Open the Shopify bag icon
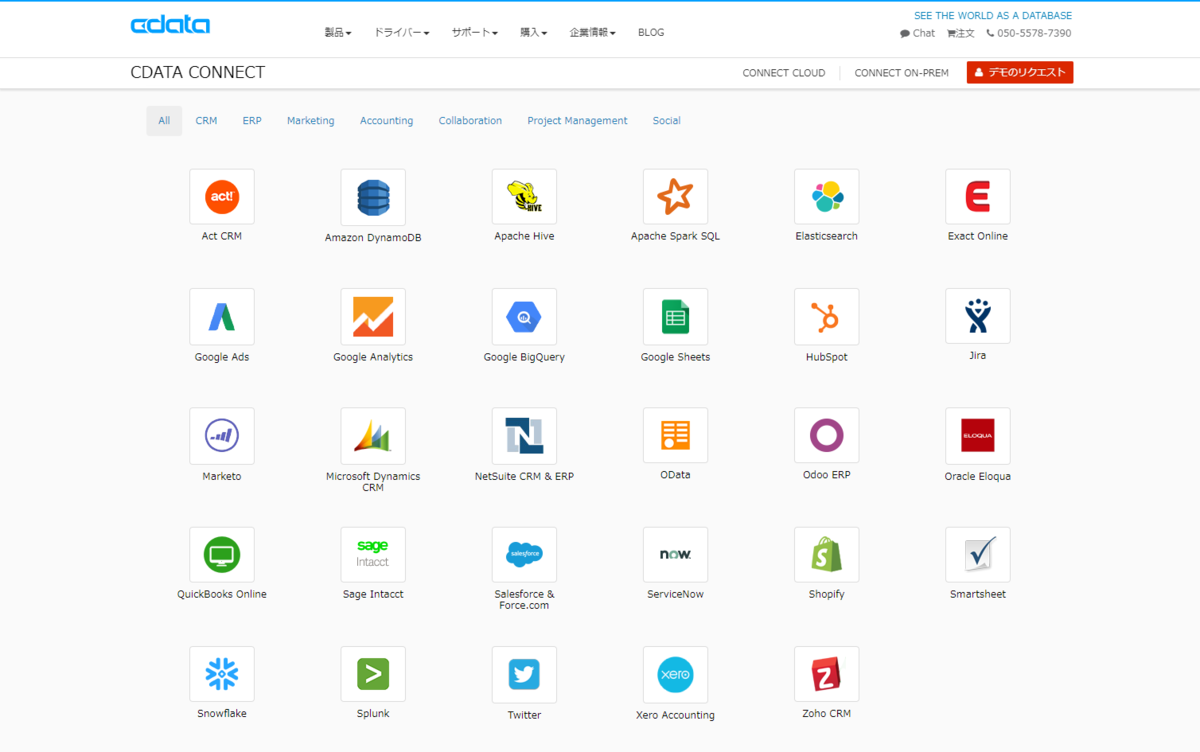Screen dimensions: 1200x752 (826, 555)
